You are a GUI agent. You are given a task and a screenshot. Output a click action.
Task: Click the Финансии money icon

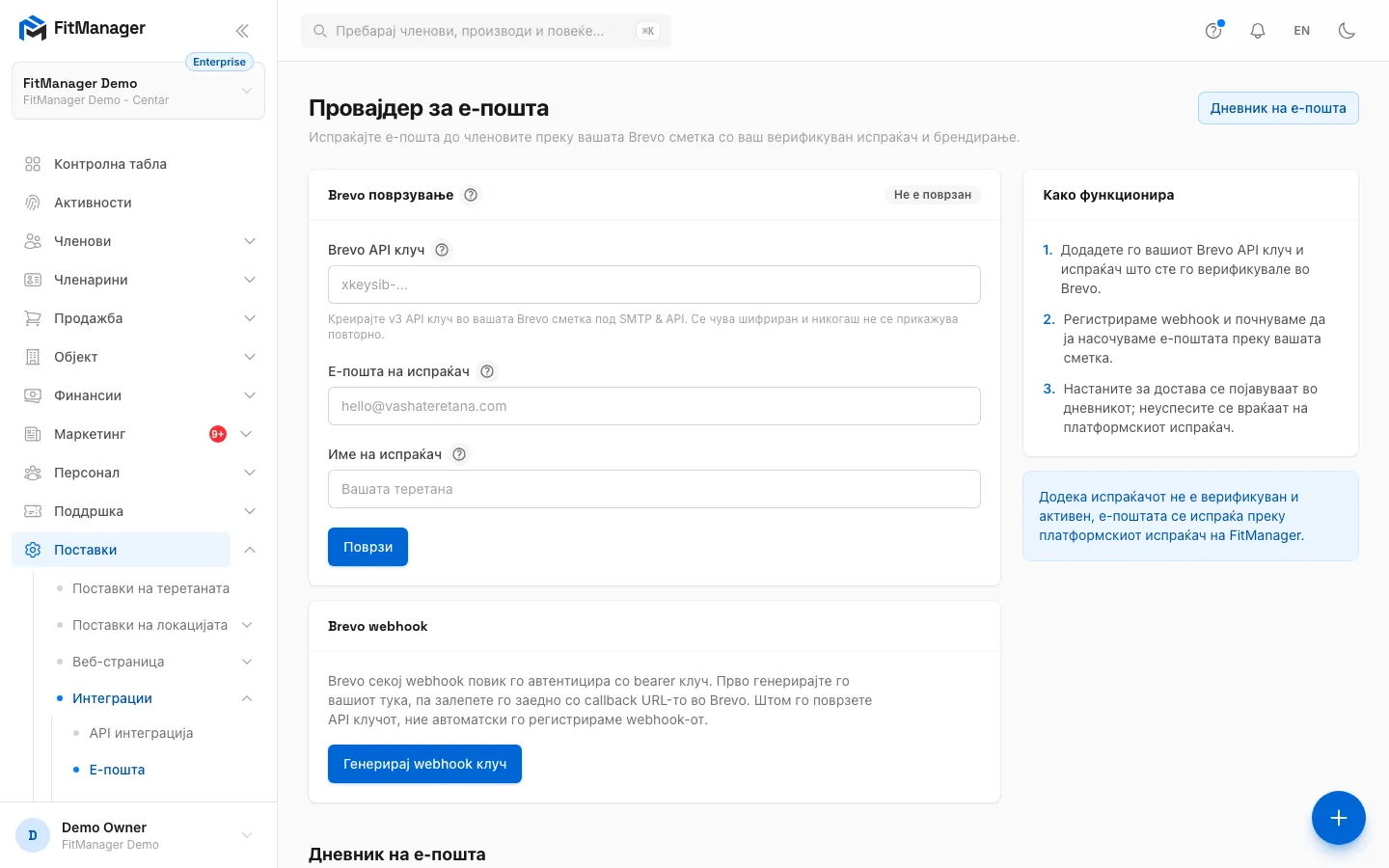33,395
